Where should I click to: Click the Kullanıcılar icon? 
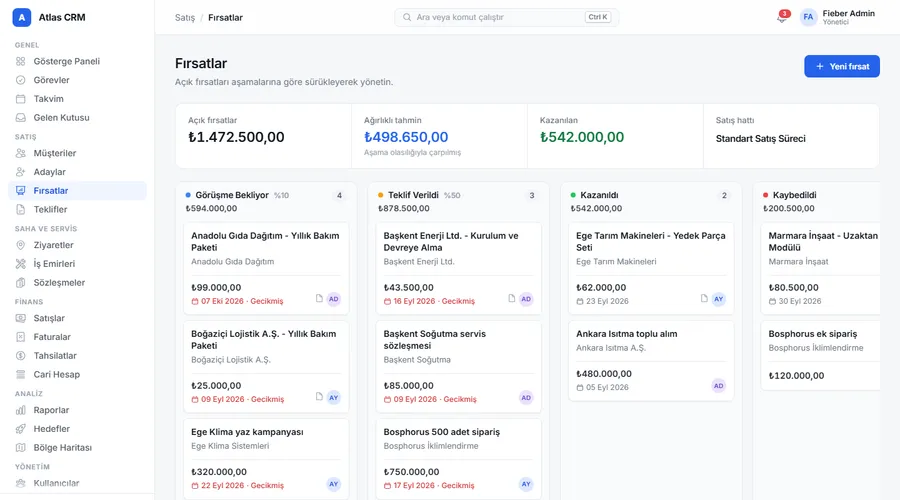tap(21, 483)
